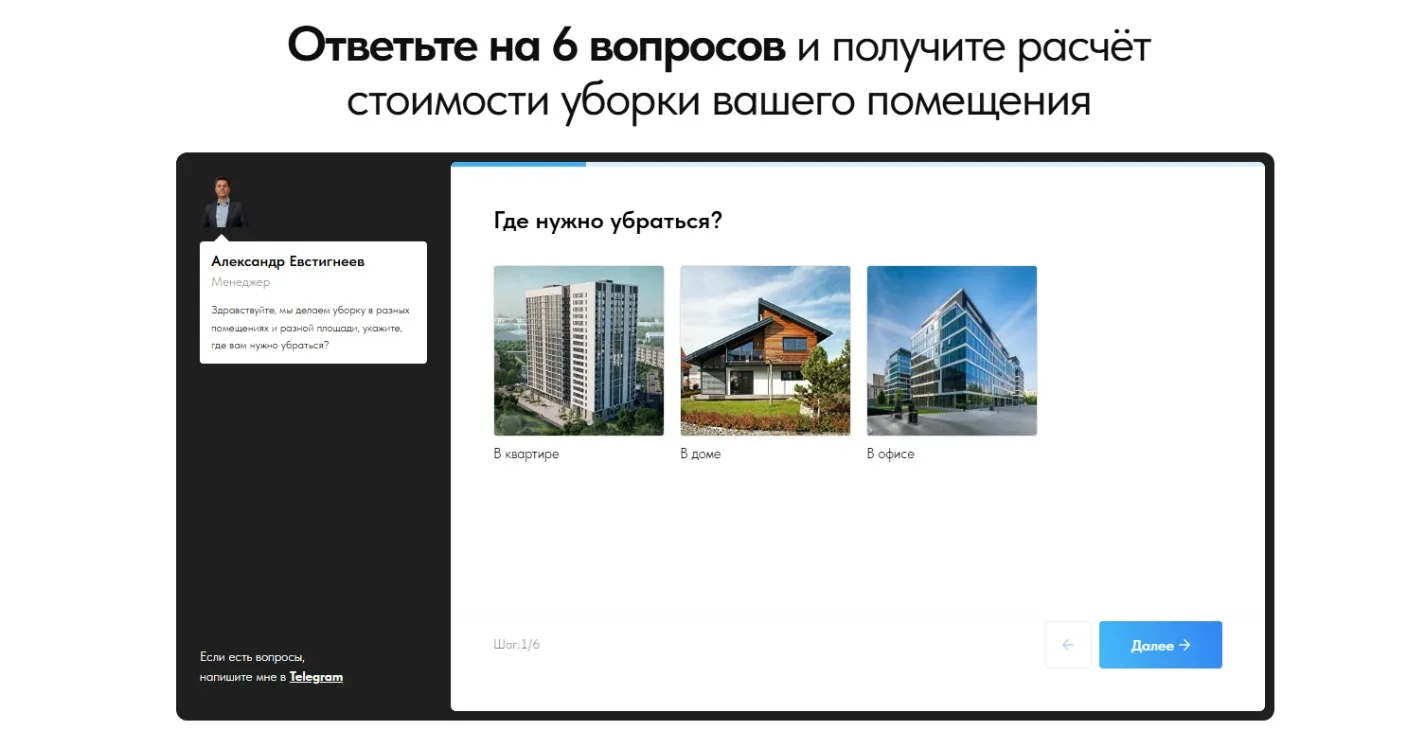The width and height of the screenshot is (1424, 729).
Task: Choose the house photo option
Action: pyautogui.click(x=765, y=350)
